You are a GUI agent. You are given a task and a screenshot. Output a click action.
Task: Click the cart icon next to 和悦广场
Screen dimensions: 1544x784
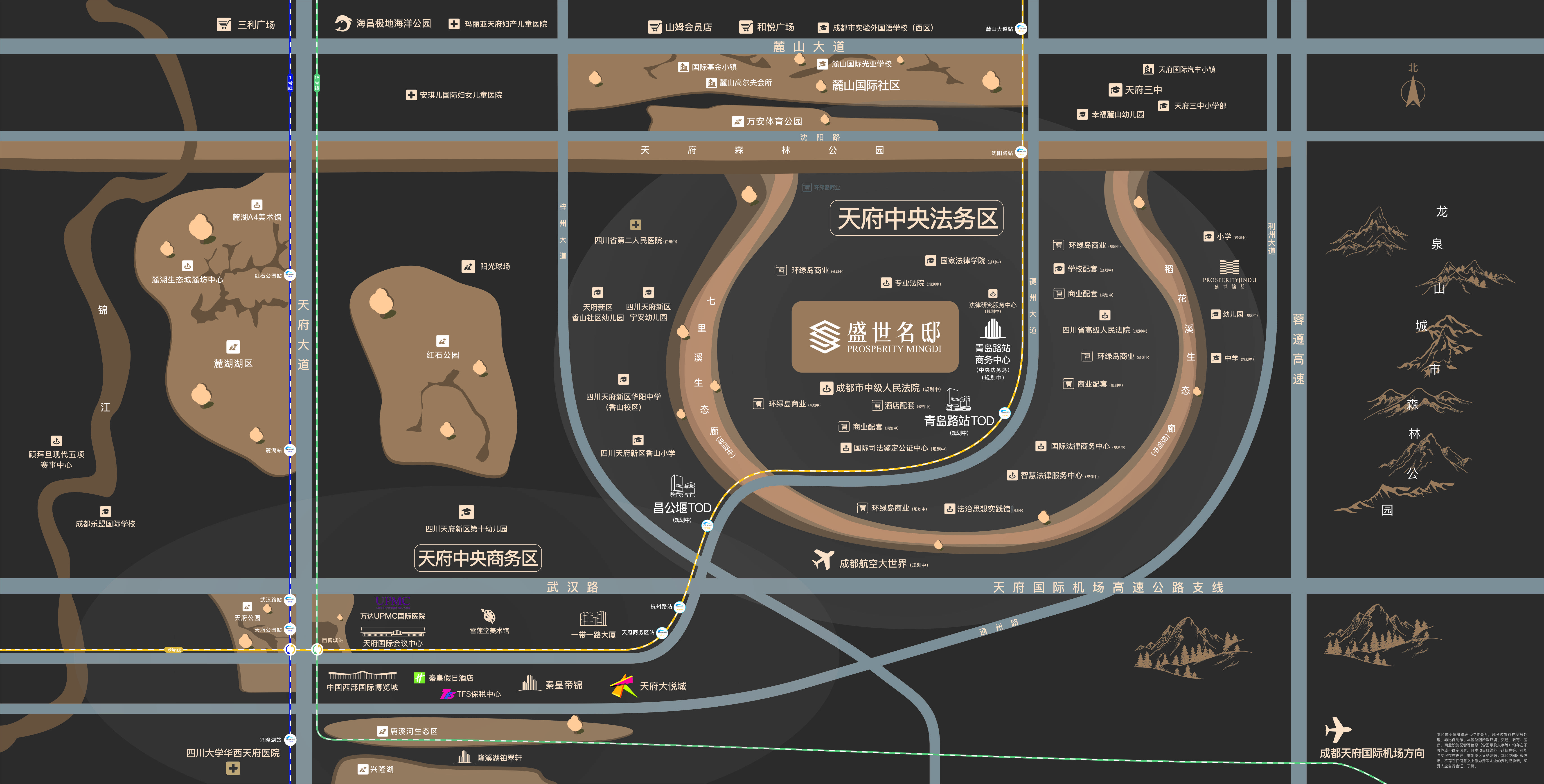(746, 27)
